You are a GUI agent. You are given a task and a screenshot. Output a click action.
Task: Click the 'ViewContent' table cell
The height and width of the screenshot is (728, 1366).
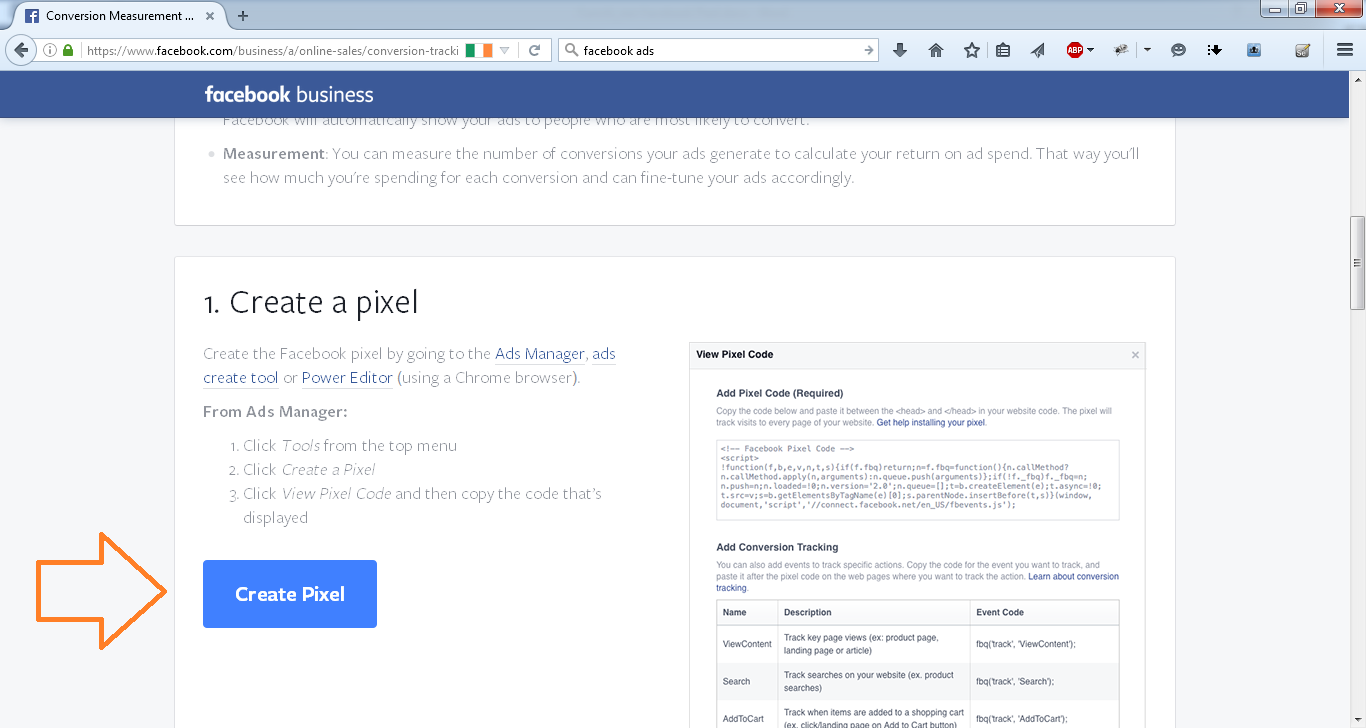tap(747, 644)
